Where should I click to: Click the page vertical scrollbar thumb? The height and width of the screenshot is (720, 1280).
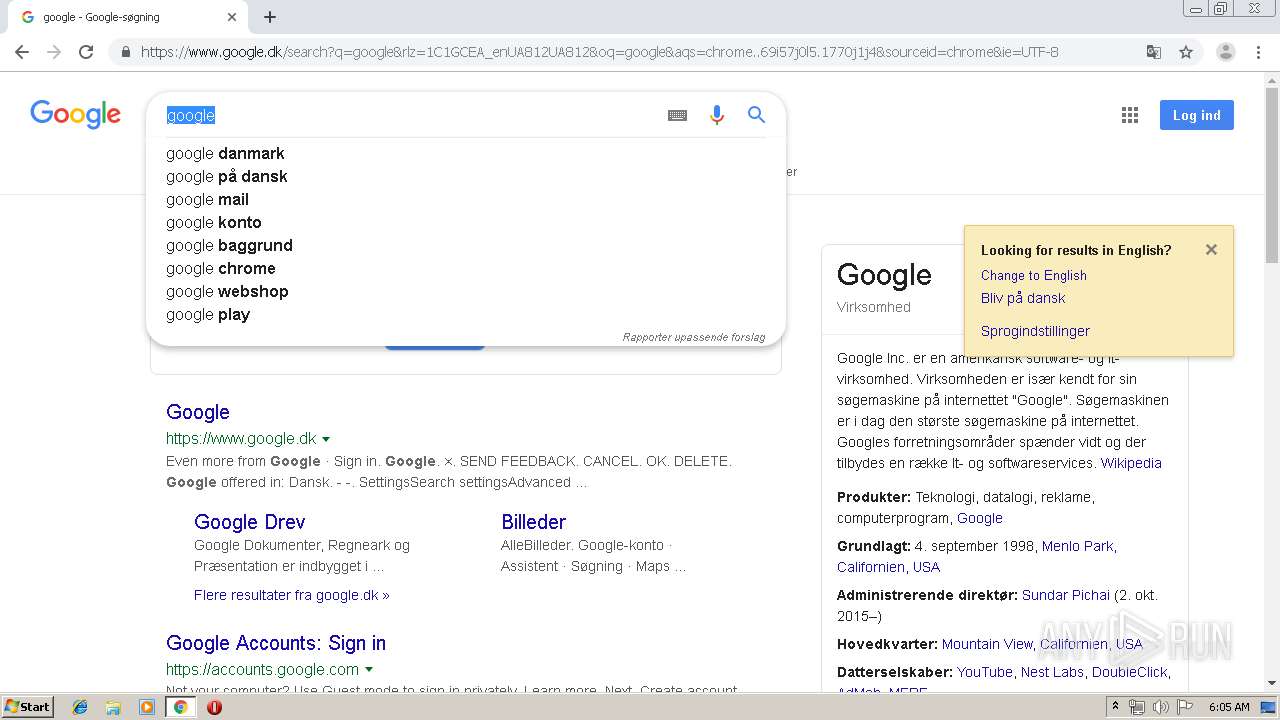1272,176
